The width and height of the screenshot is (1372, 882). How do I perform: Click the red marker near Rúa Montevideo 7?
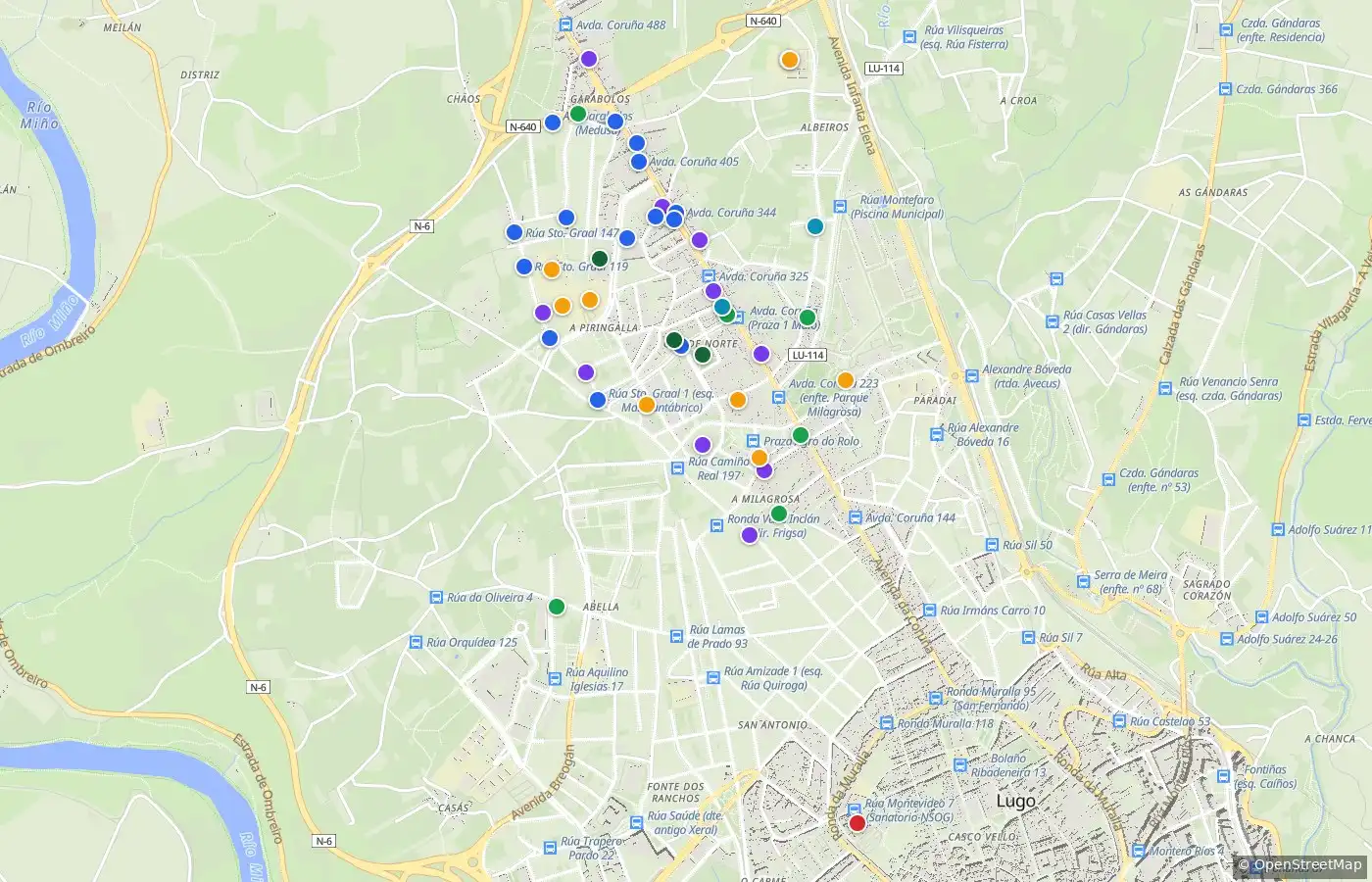point(857,823)
